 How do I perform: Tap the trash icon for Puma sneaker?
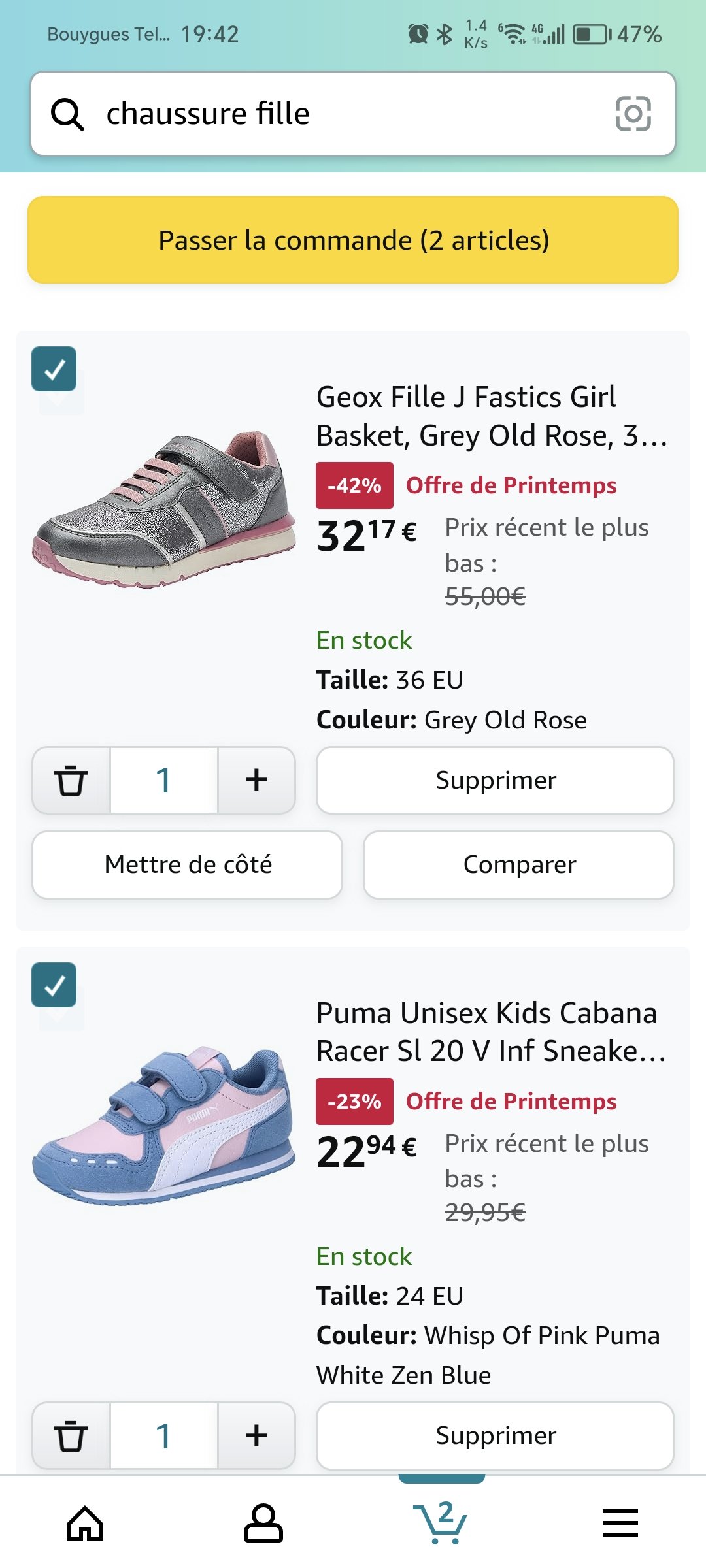pos(71,1435)
